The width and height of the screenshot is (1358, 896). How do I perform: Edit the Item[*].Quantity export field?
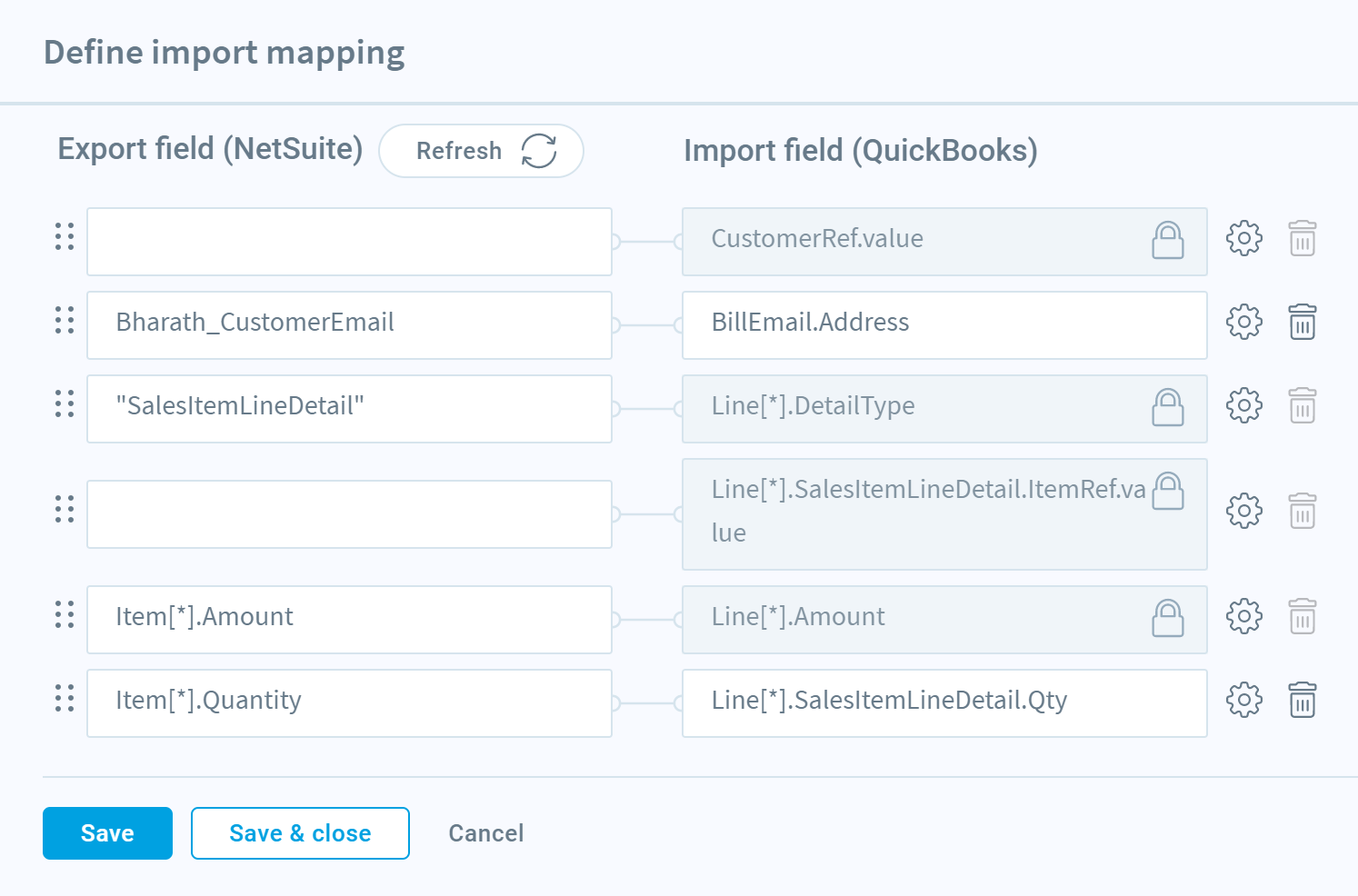pyautogui.click(x=349, y=703)
